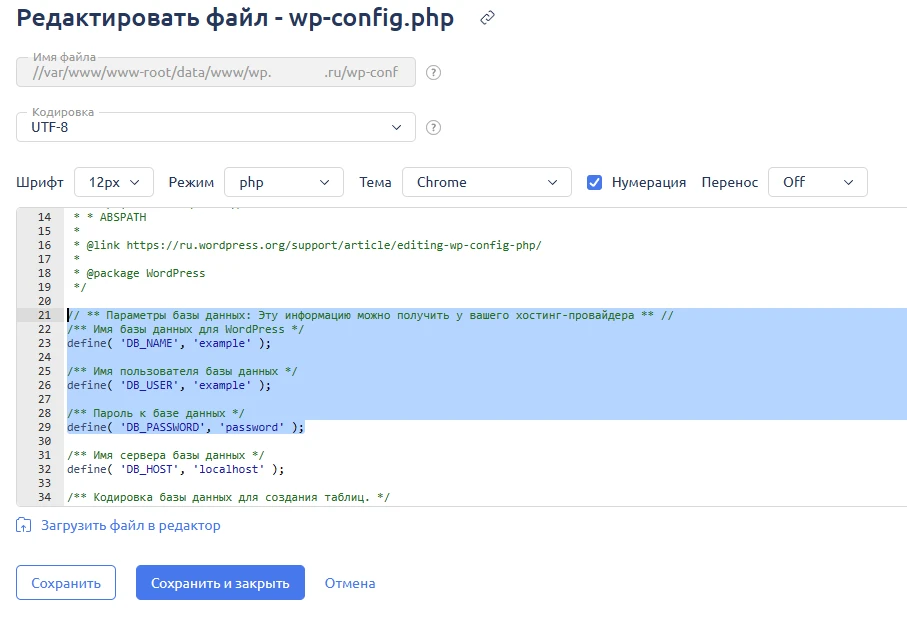Open the Тема Chrome theme dropdown
The width and height of the screenshot is (907, 629).
click(486, 182)
